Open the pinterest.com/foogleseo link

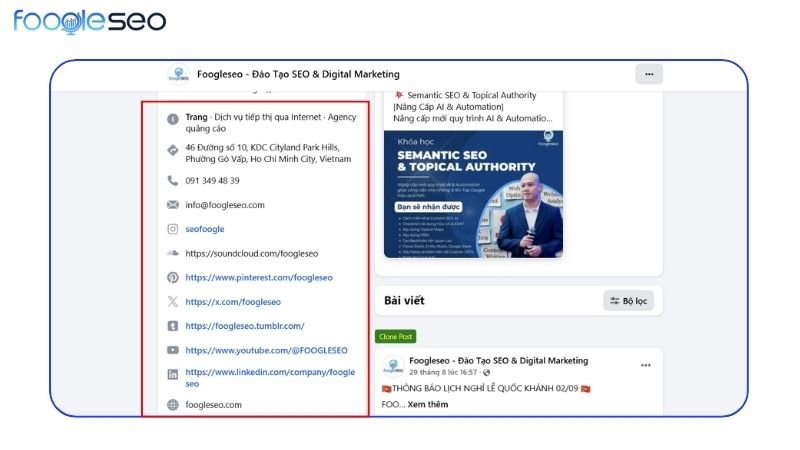pos(259,278)
